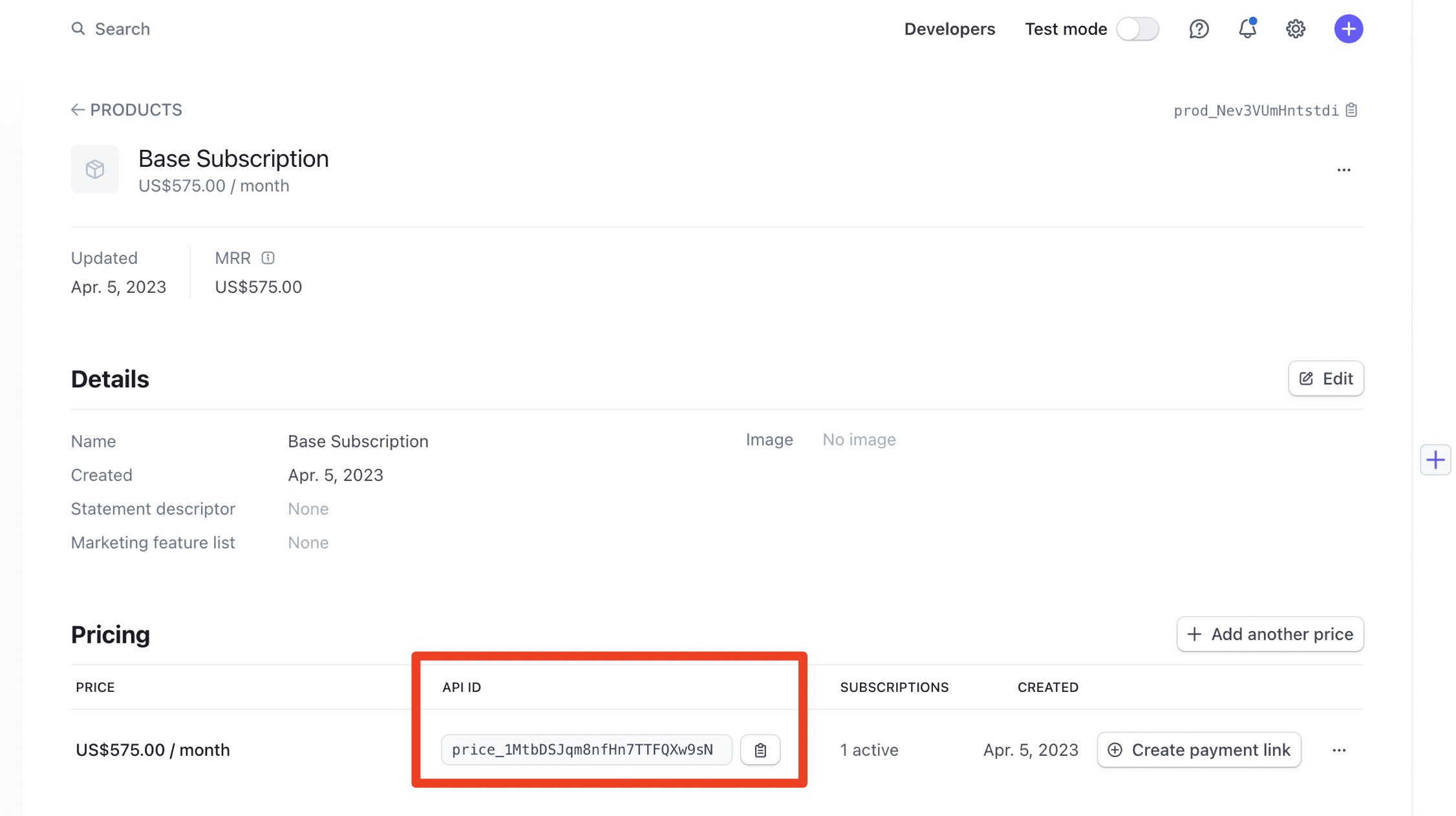The width and height of the screenshot is (1456, 816).
Task: Click Edit button in Details section
Action: point(1325,379)
